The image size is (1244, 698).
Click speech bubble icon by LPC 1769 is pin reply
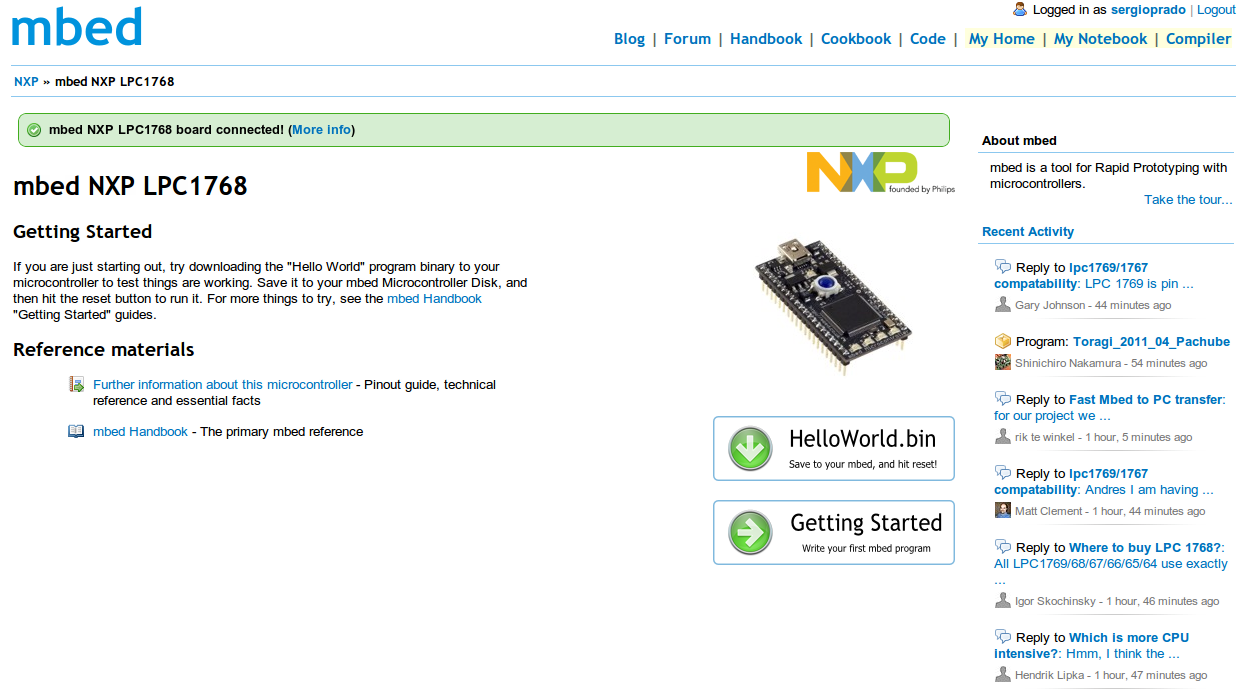(x=1003, y=267)
